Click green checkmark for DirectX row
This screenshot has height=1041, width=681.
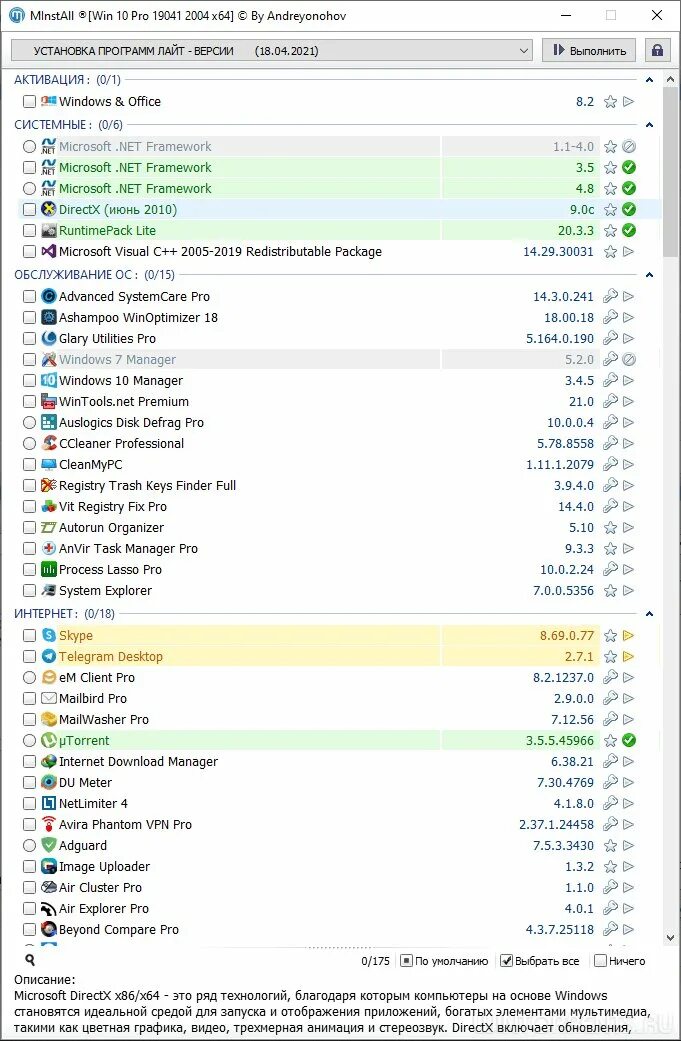[x=629, y=209]
